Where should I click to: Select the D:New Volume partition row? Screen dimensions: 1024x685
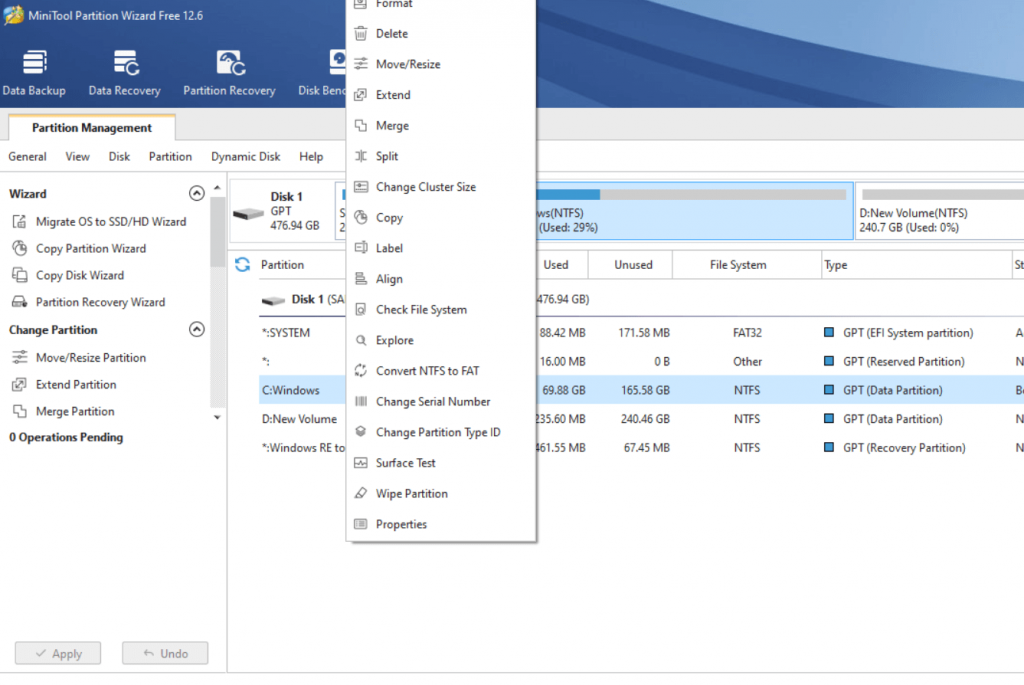tap(641, 419)
